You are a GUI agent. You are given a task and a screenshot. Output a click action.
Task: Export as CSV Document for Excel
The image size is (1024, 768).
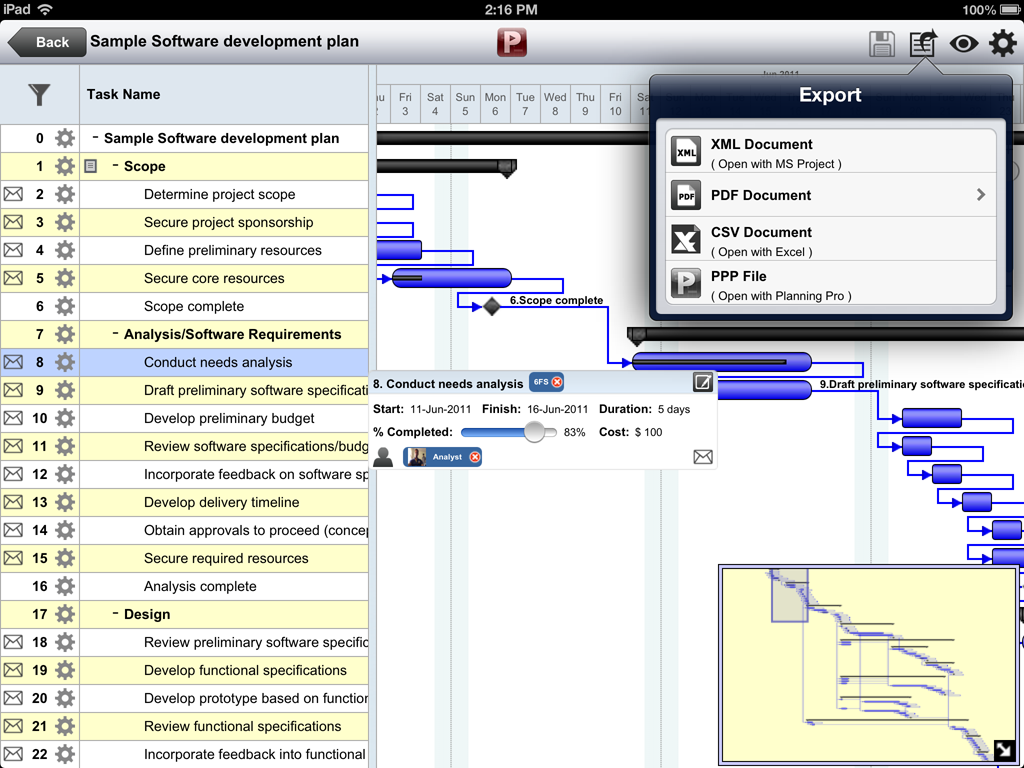point(831,240)
